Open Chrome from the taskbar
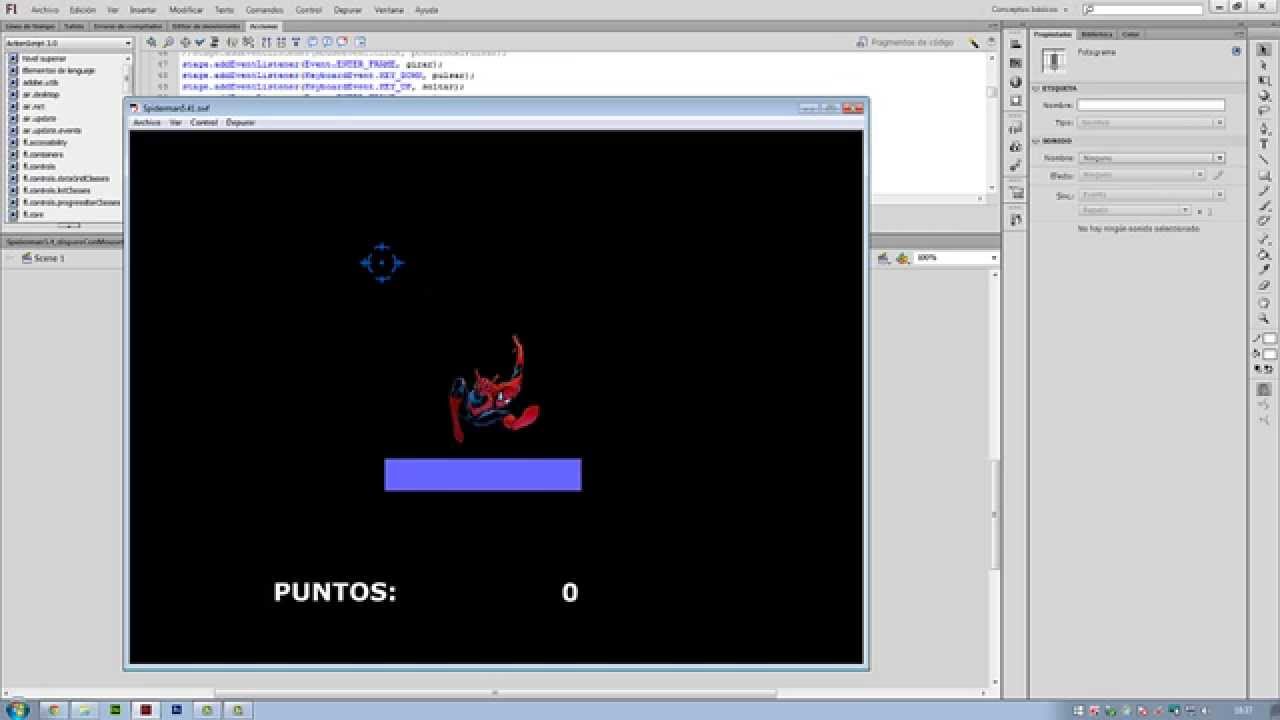 [x=54, y=710]
